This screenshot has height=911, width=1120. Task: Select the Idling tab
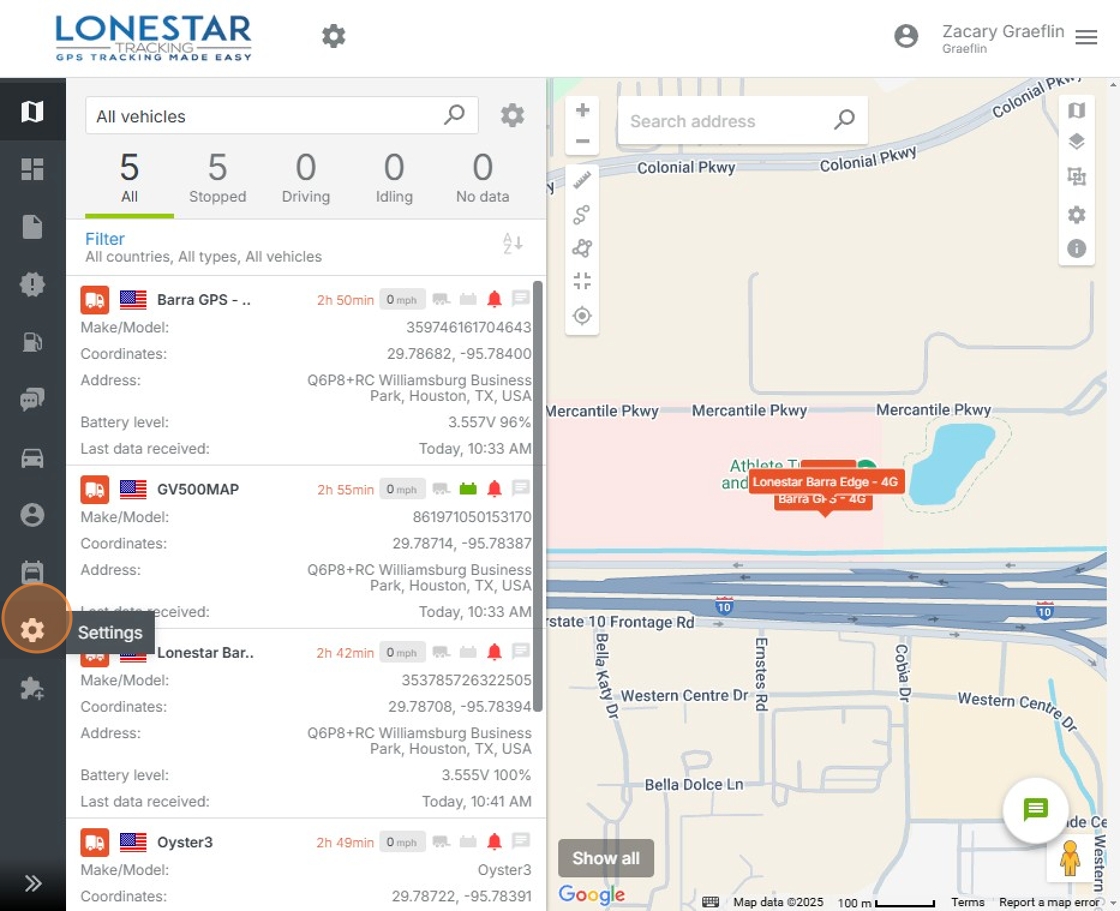click(x=394, y=179)
